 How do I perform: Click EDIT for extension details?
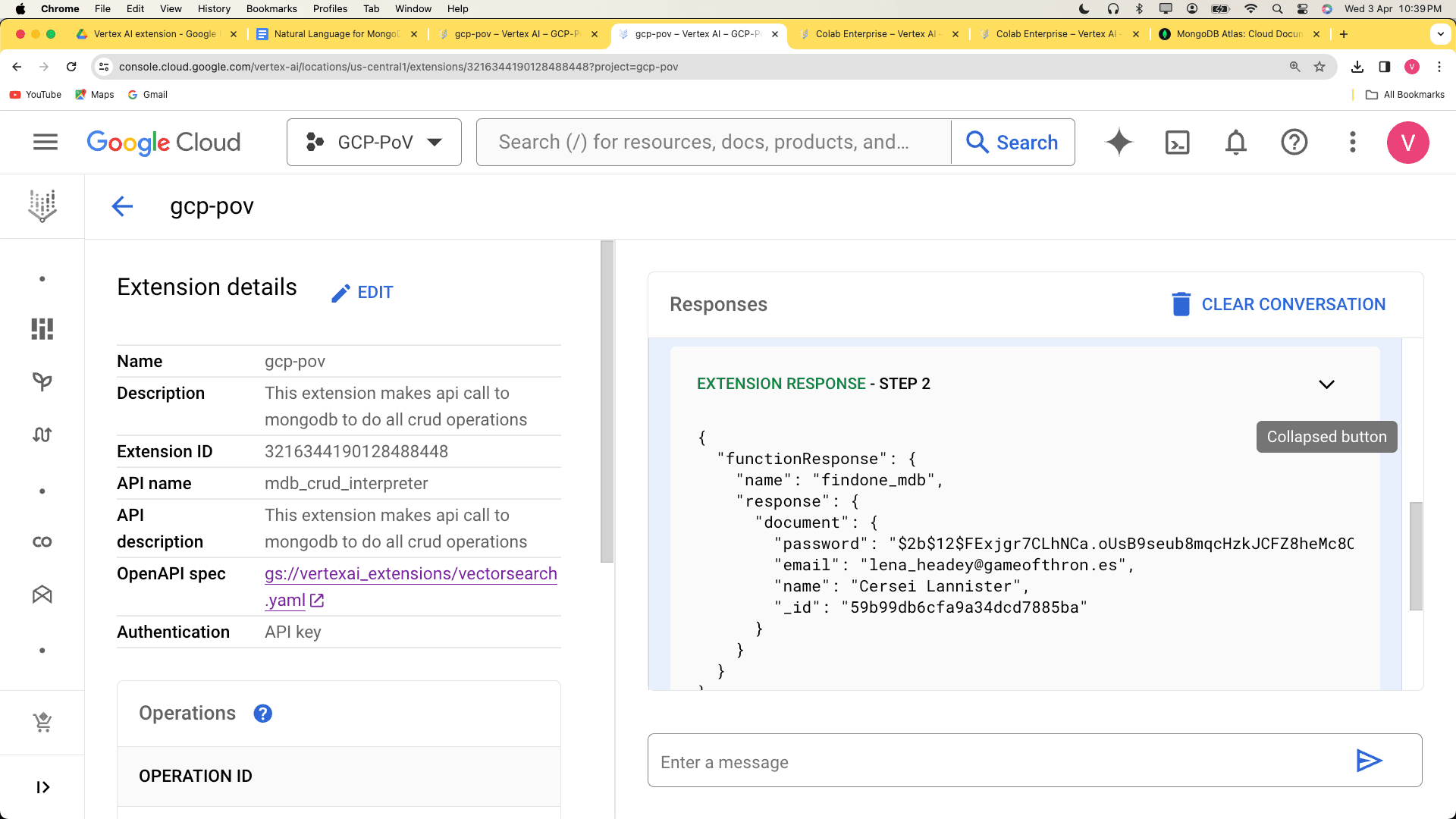362,293
